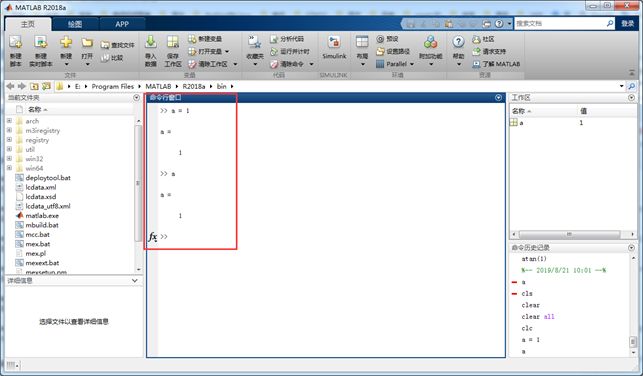Click the Current Folder vertical scrollbar
Image resolution: width=643 pixels, height=376 pixels.
pyautogui.click(x=138, y=183)
